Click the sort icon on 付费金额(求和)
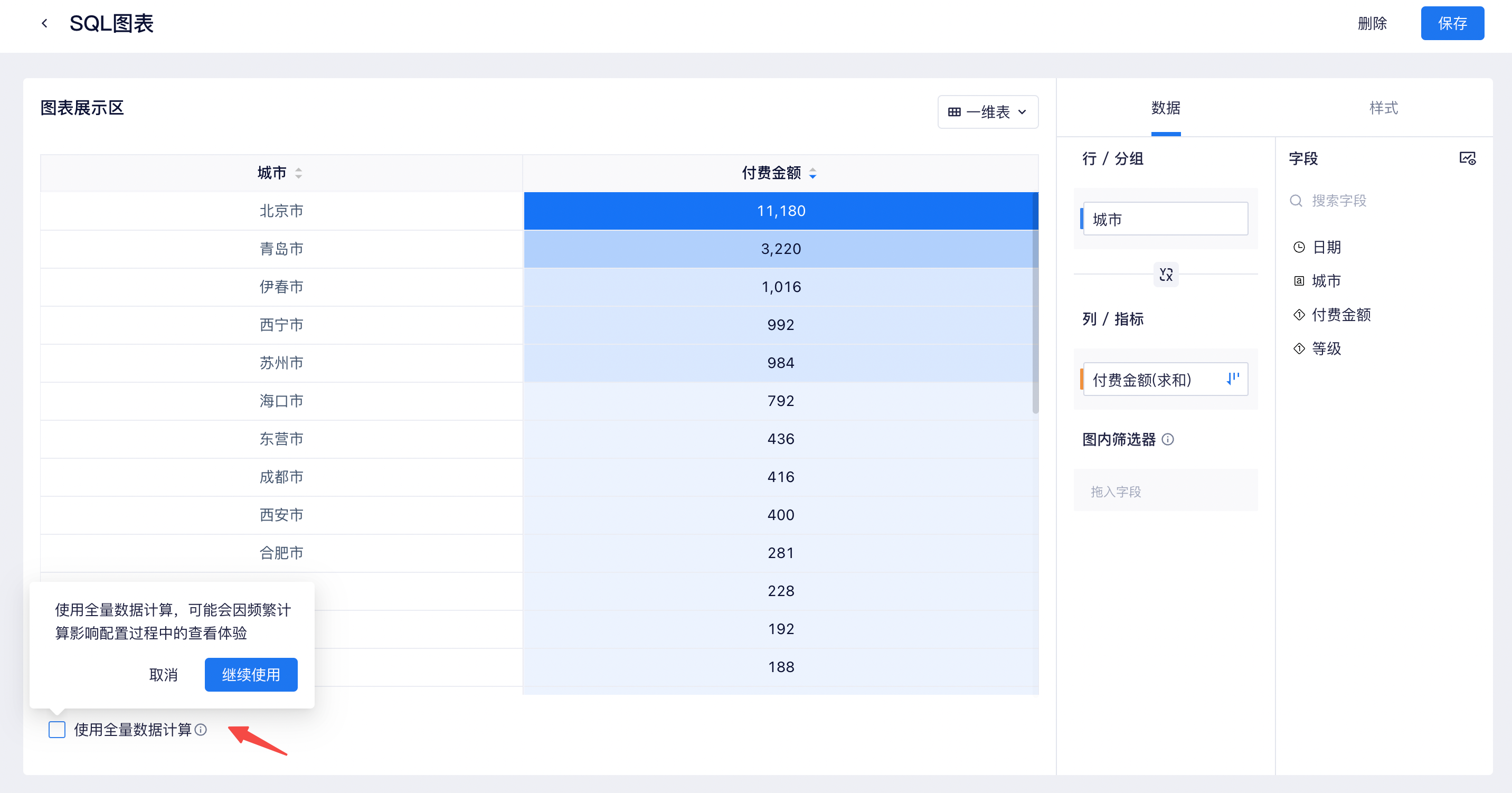The image size is (1512, 793). pyautogui.click(x=1233, y=379)
